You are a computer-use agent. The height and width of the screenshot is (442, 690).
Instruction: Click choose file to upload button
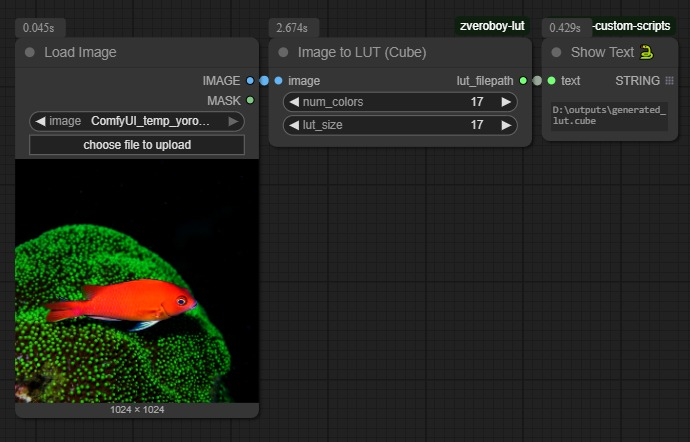pyautogui.click(x=137, y=145)
